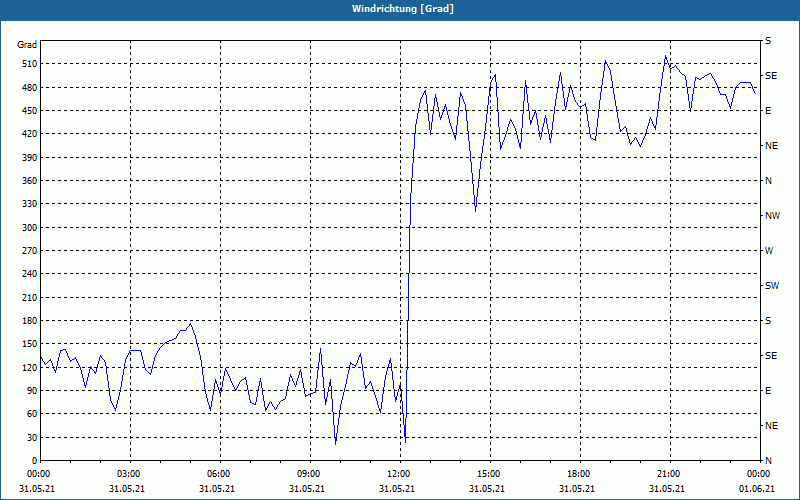This screenshot has height=500, width=800.
Task: Click the 18:00 time label
Action: point(581,473)
